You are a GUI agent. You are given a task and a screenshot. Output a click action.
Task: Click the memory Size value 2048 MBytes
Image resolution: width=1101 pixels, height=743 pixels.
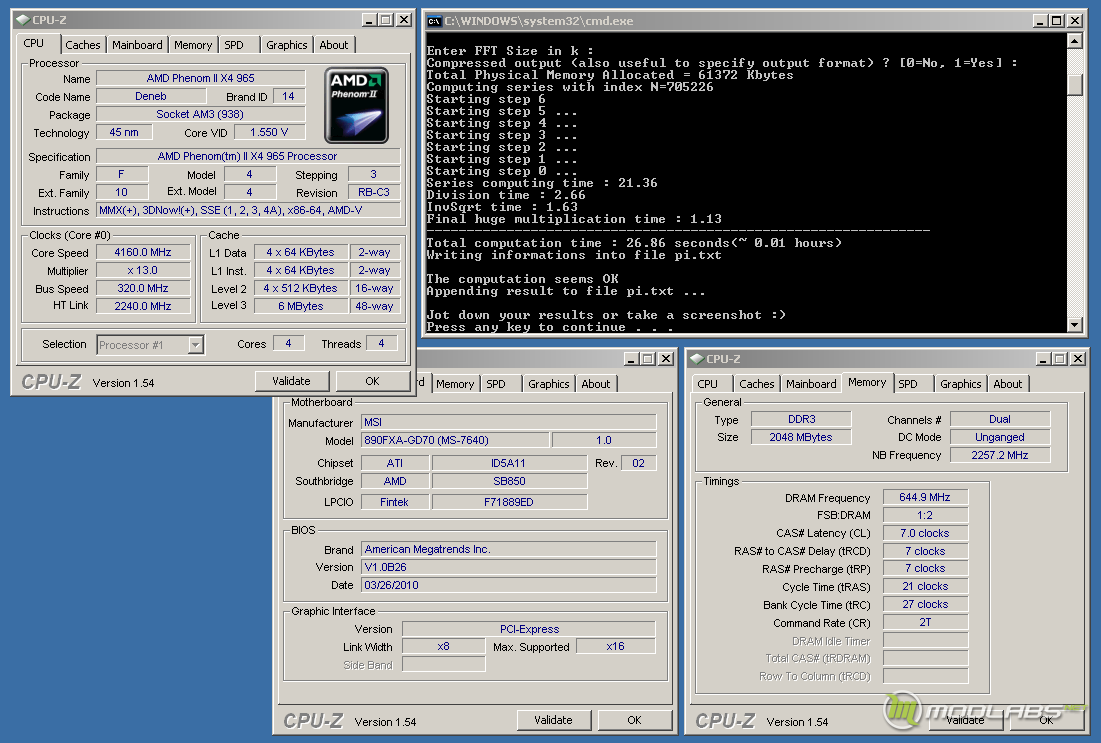tap(801, 437)
